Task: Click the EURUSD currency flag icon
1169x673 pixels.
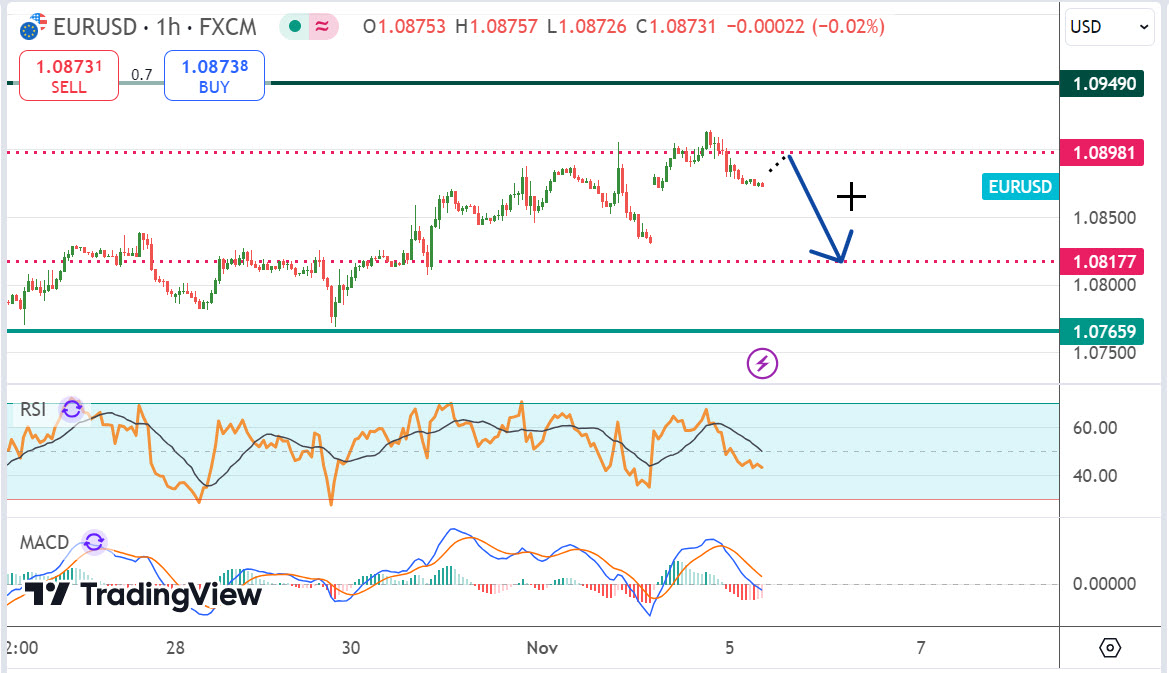Action: 32,27
